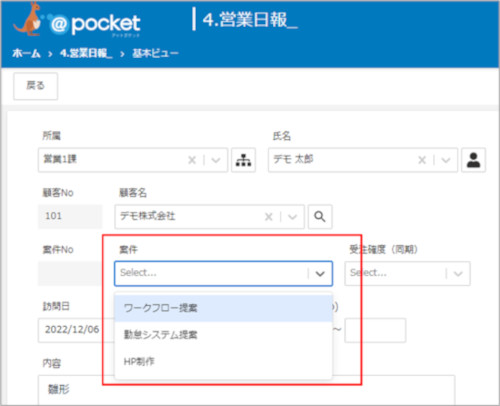Screen dimensions: 500x406
Task: Open the 顧客名 dropdown arrow
Action: point(292,217)
